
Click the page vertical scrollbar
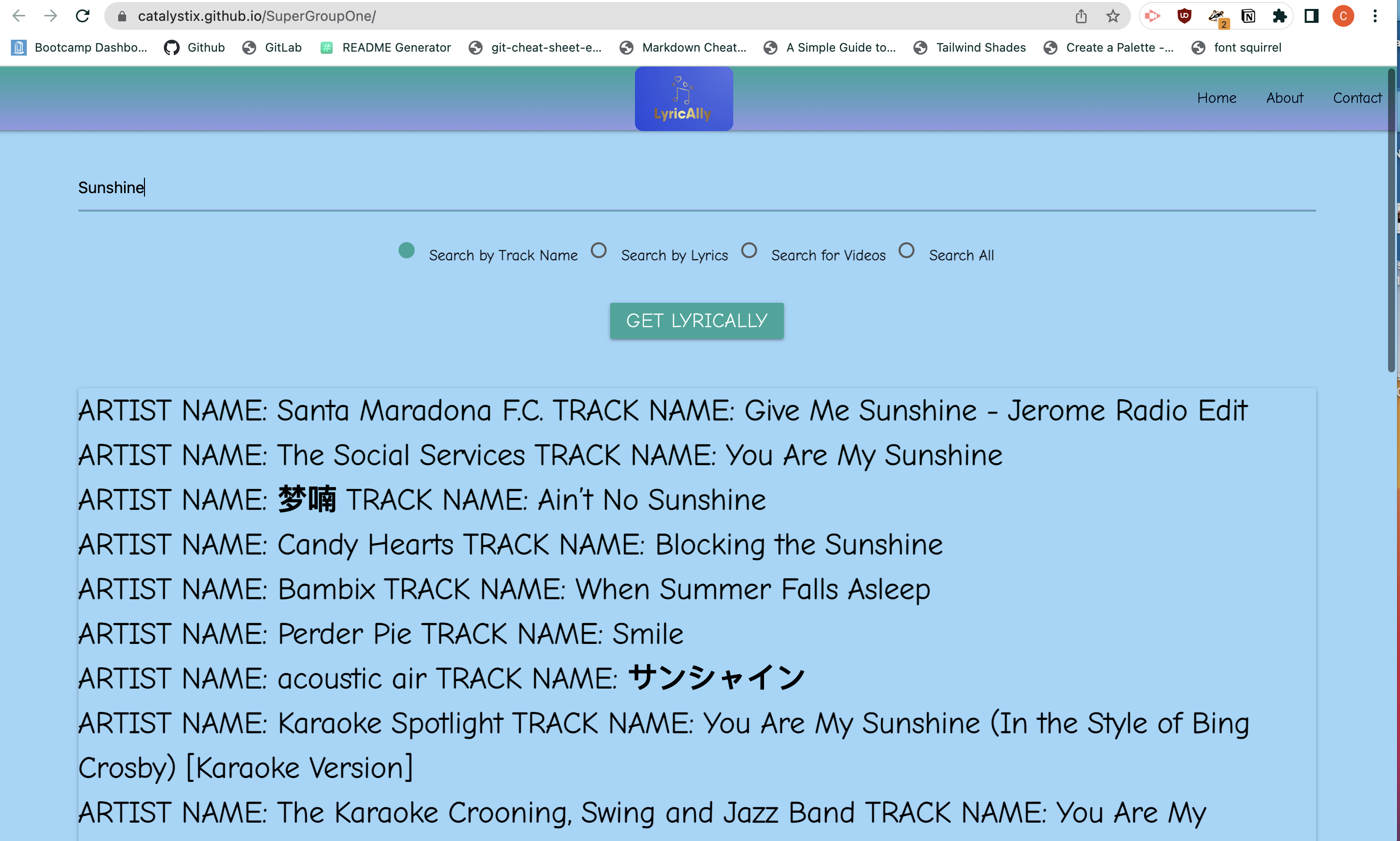pyautogui.click(x=1391, y=221)
